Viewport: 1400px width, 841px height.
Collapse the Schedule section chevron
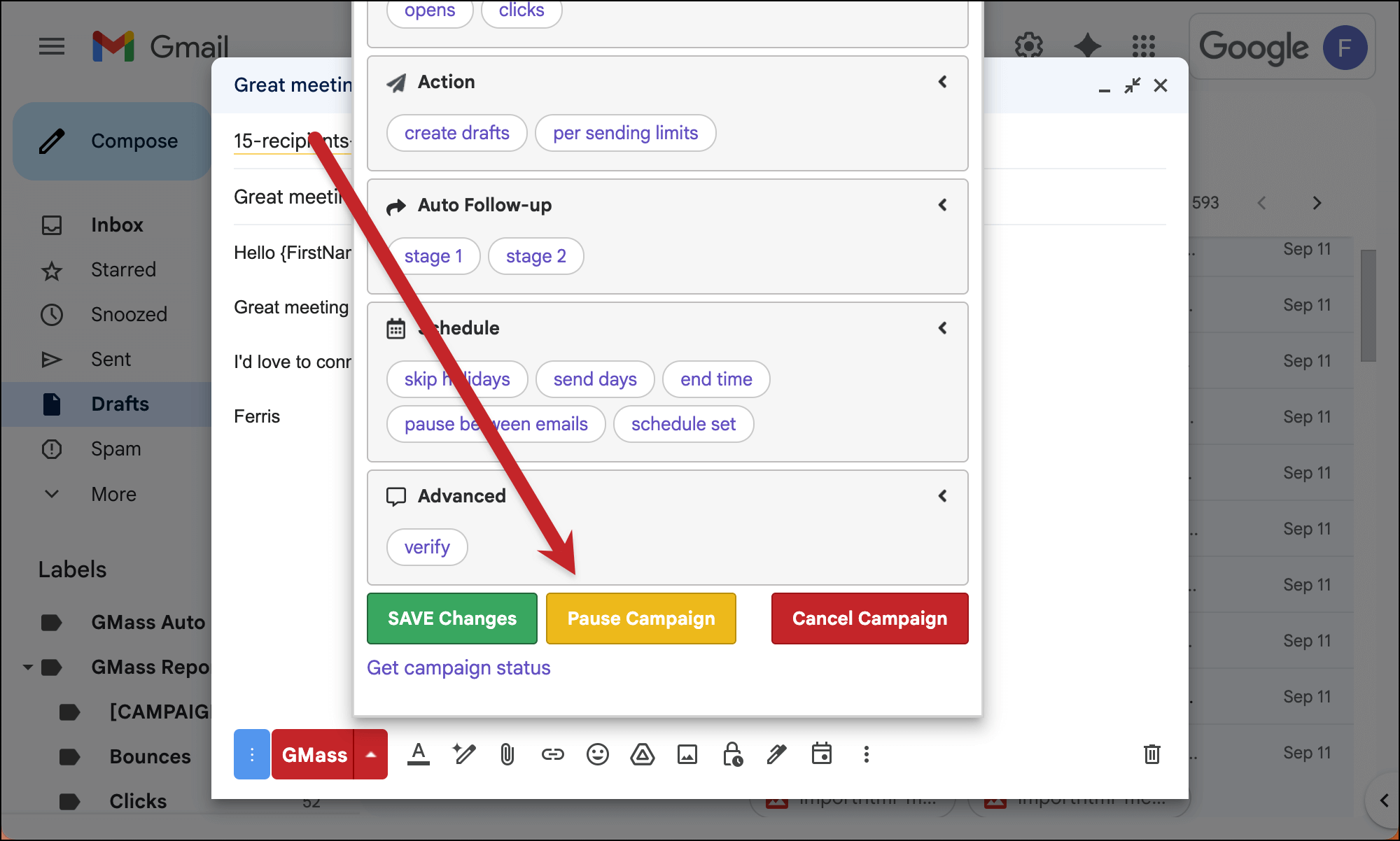click(942, 328)
